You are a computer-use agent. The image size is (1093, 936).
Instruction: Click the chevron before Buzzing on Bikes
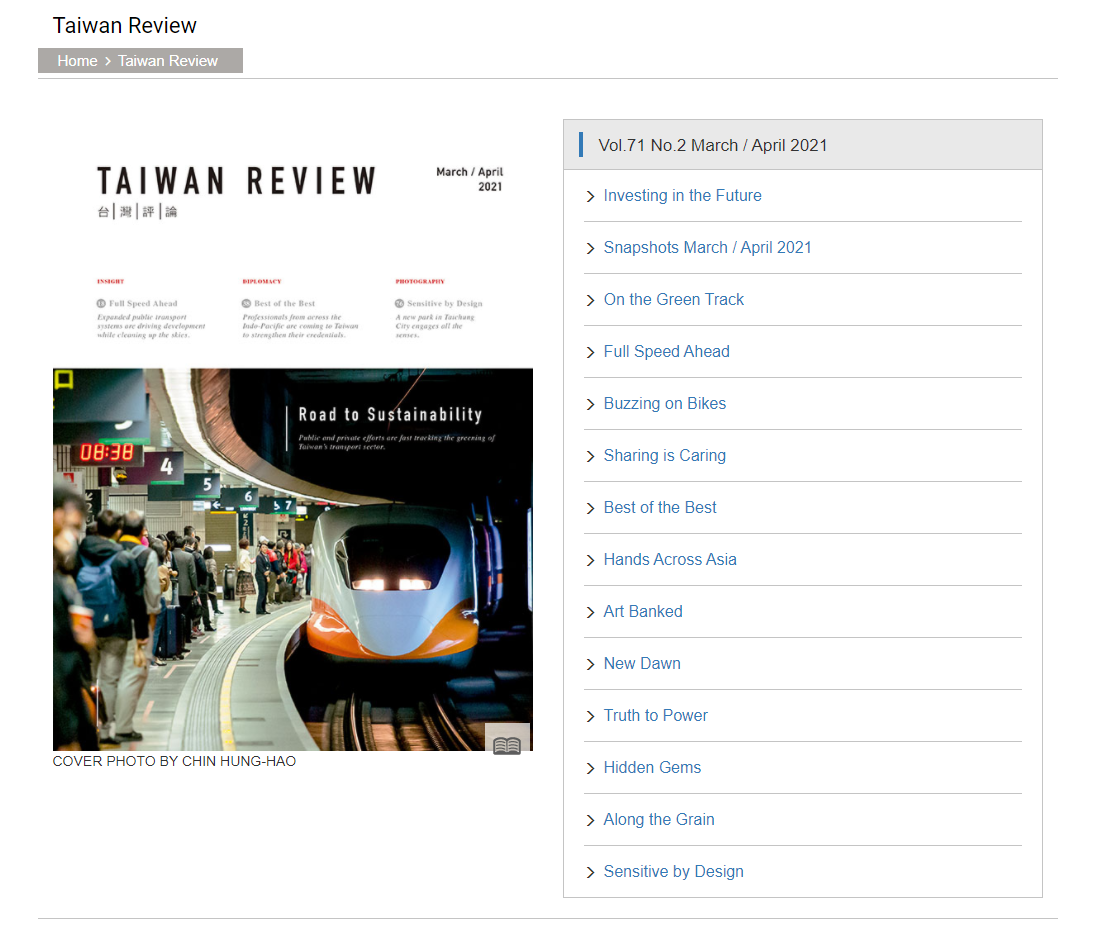click(591, 405)
